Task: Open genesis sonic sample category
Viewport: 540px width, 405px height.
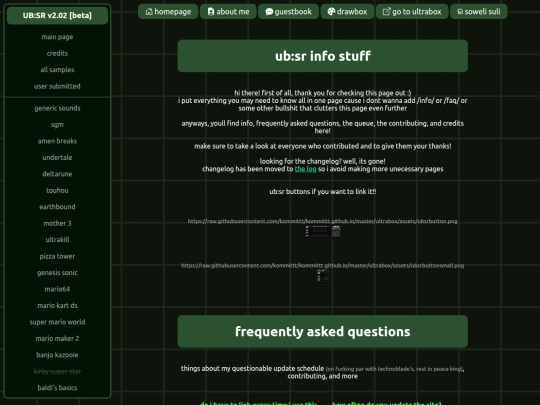Action: (x=57, y=273)
